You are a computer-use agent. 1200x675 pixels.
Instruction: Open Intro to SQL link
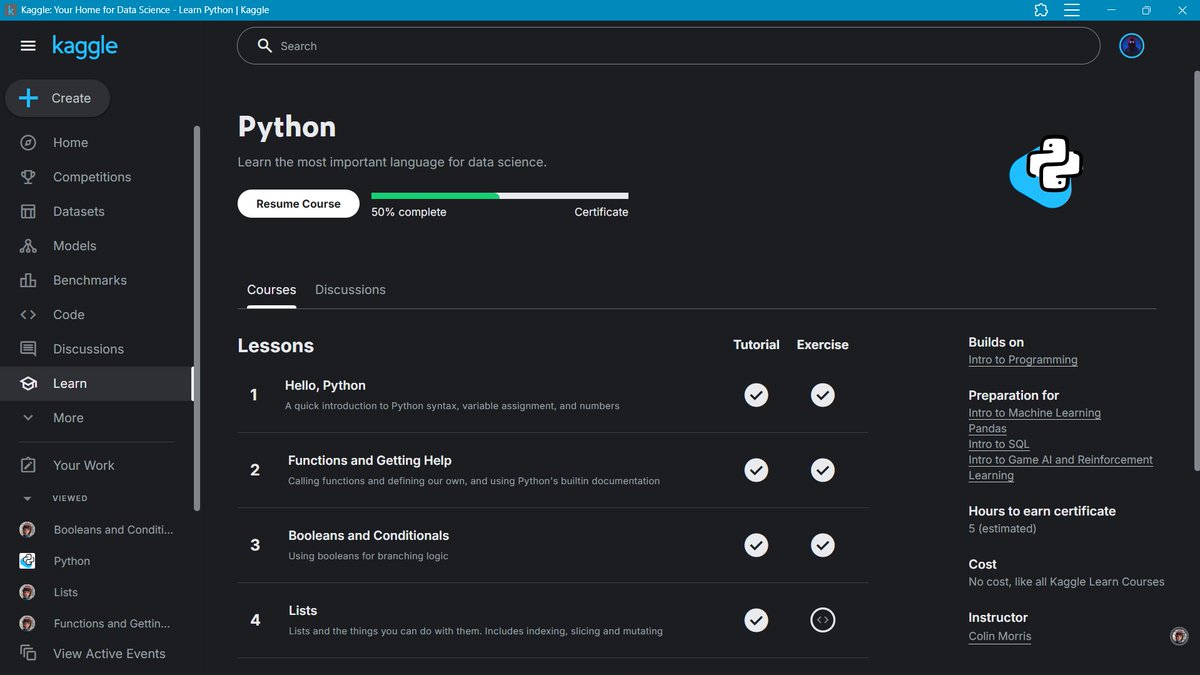[x=998, y=444]
